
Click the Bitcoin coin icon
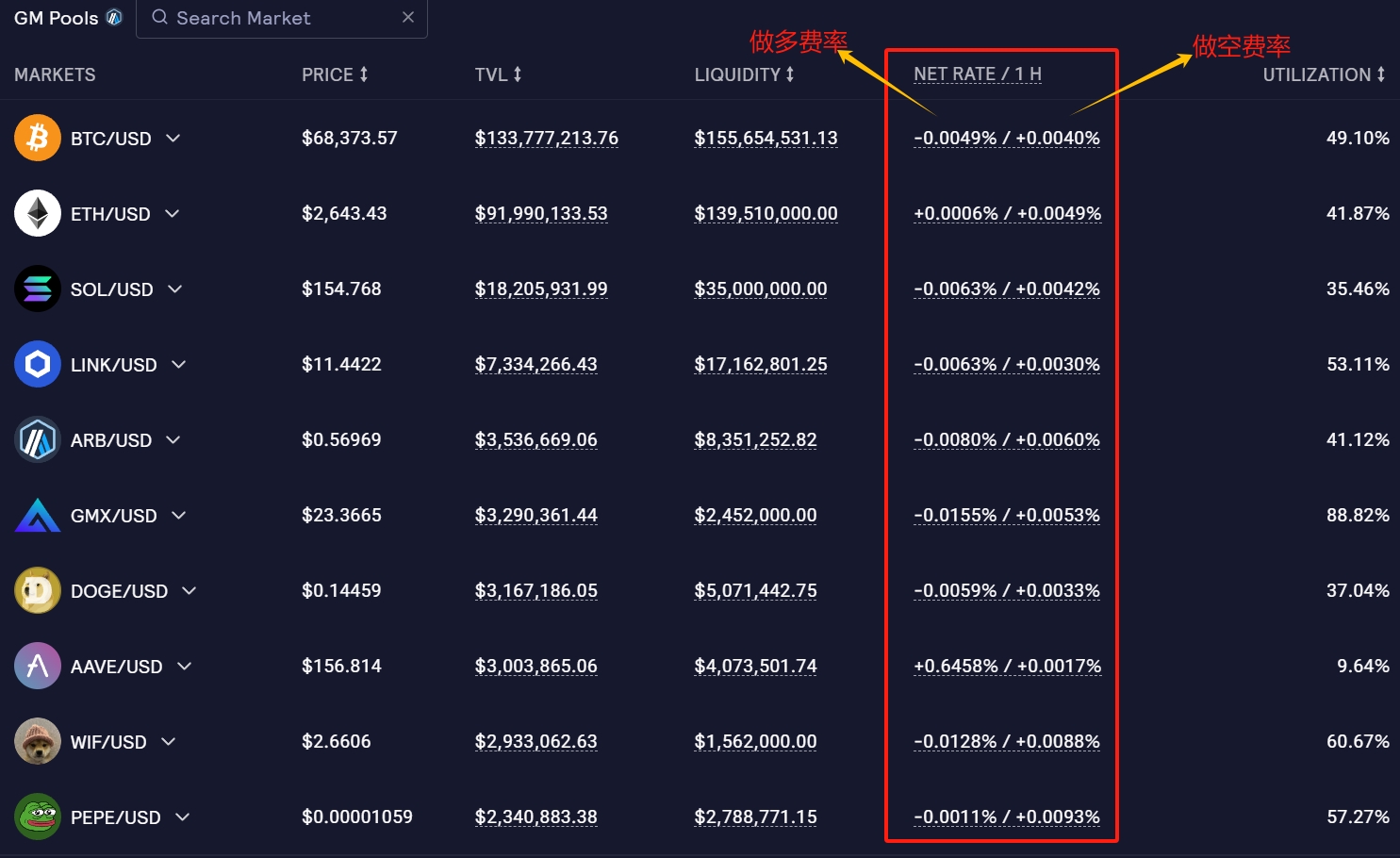pos(38,138)
